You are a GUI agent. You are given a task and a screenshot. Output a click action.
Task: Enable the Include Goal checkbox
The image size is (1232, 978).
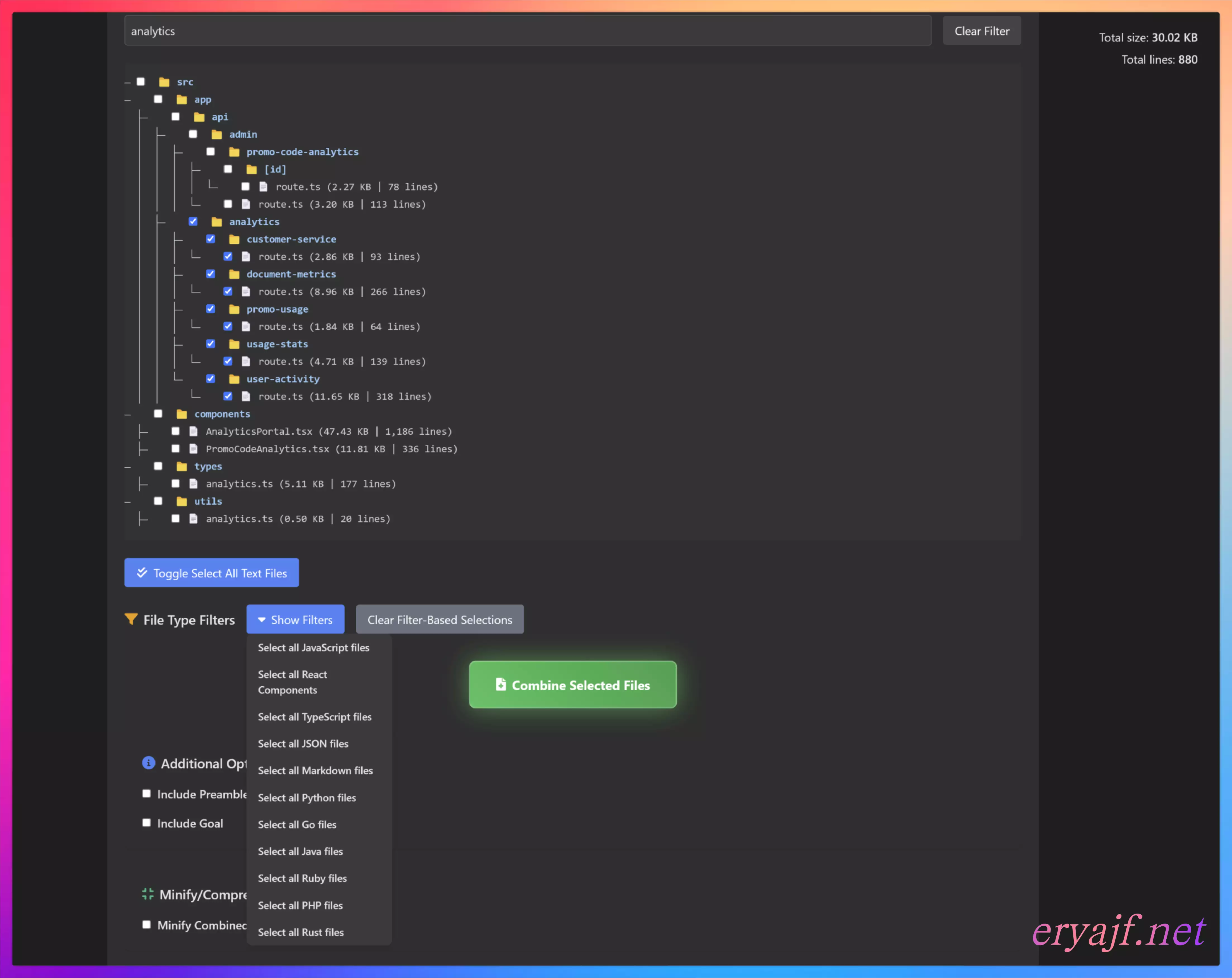click(x=147, y=823)
